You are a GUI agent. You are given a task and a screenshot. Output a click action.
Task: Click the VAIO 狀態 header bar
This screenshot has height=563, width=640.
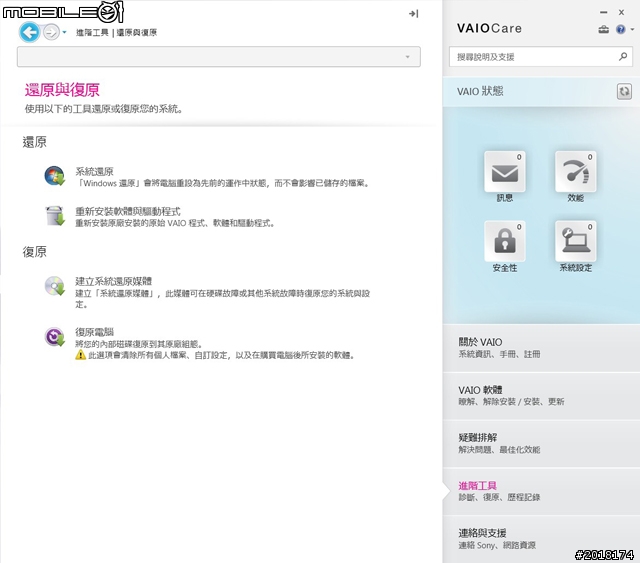(541, 91)
